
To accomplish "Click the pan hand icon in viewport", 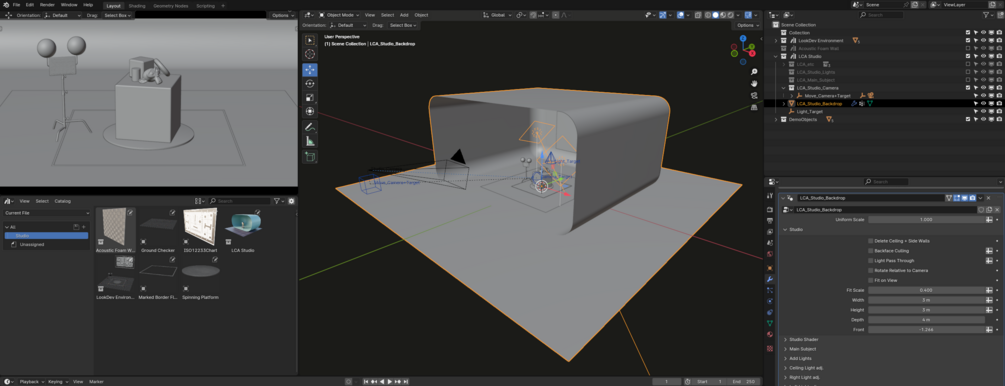I will click(754, 83).
